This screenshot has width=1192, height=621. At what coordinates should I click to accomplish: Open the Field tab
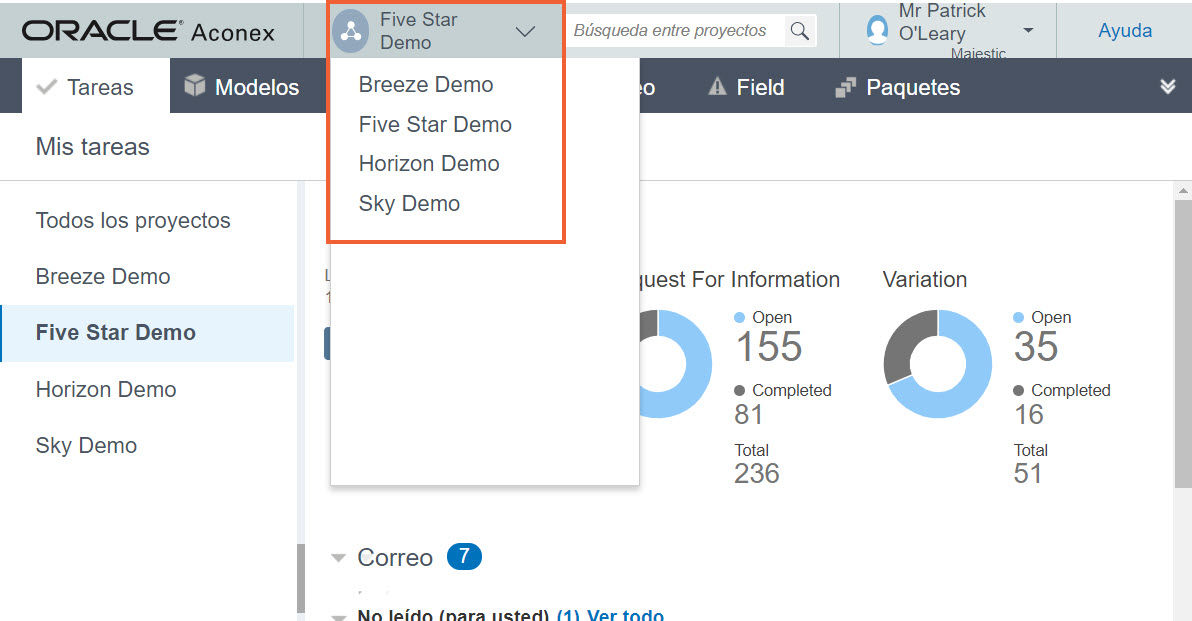tap(746, 87)
